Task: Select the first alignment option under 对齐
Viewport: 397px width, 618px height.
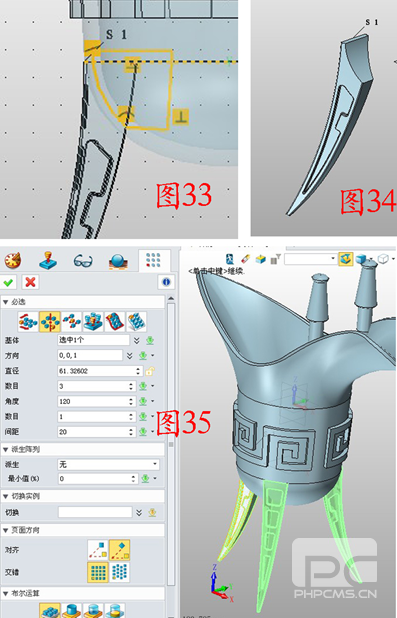Action: click(97, 550)
